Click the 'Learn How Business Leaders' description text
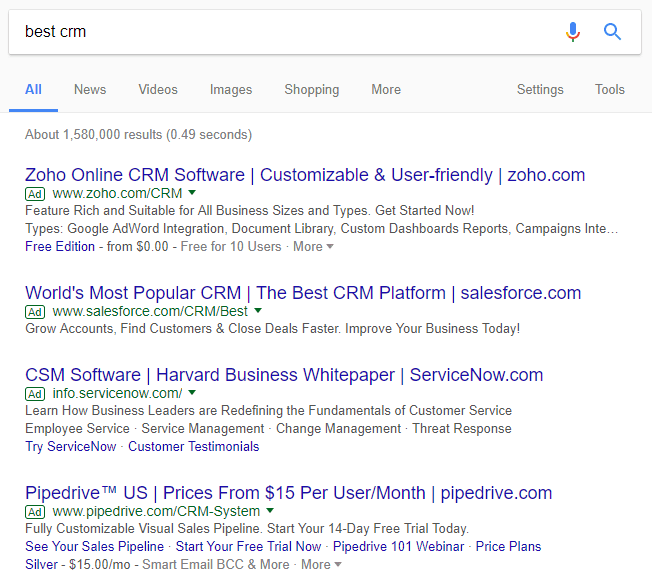Screen dimensions: 652x582 click(268, 411)
